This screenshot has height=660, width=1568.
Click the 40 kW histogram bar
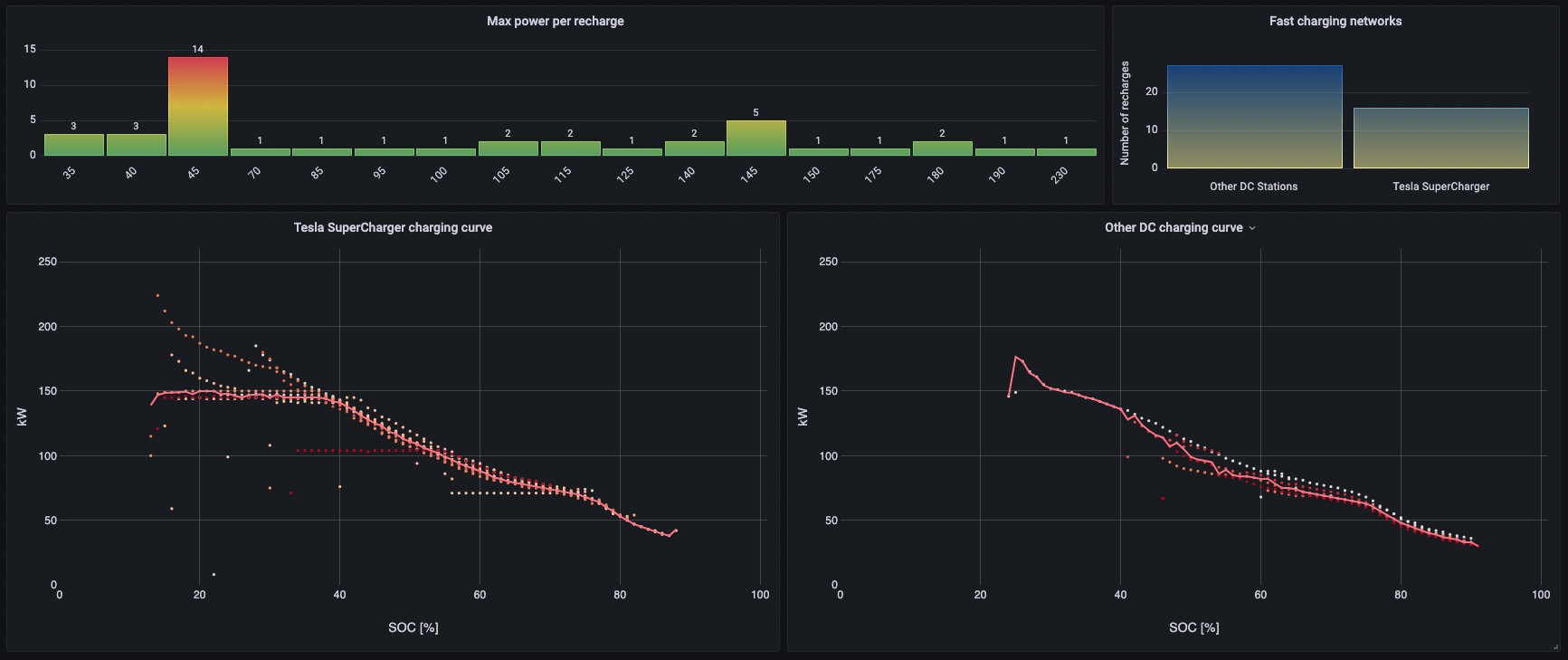point(136,145)
